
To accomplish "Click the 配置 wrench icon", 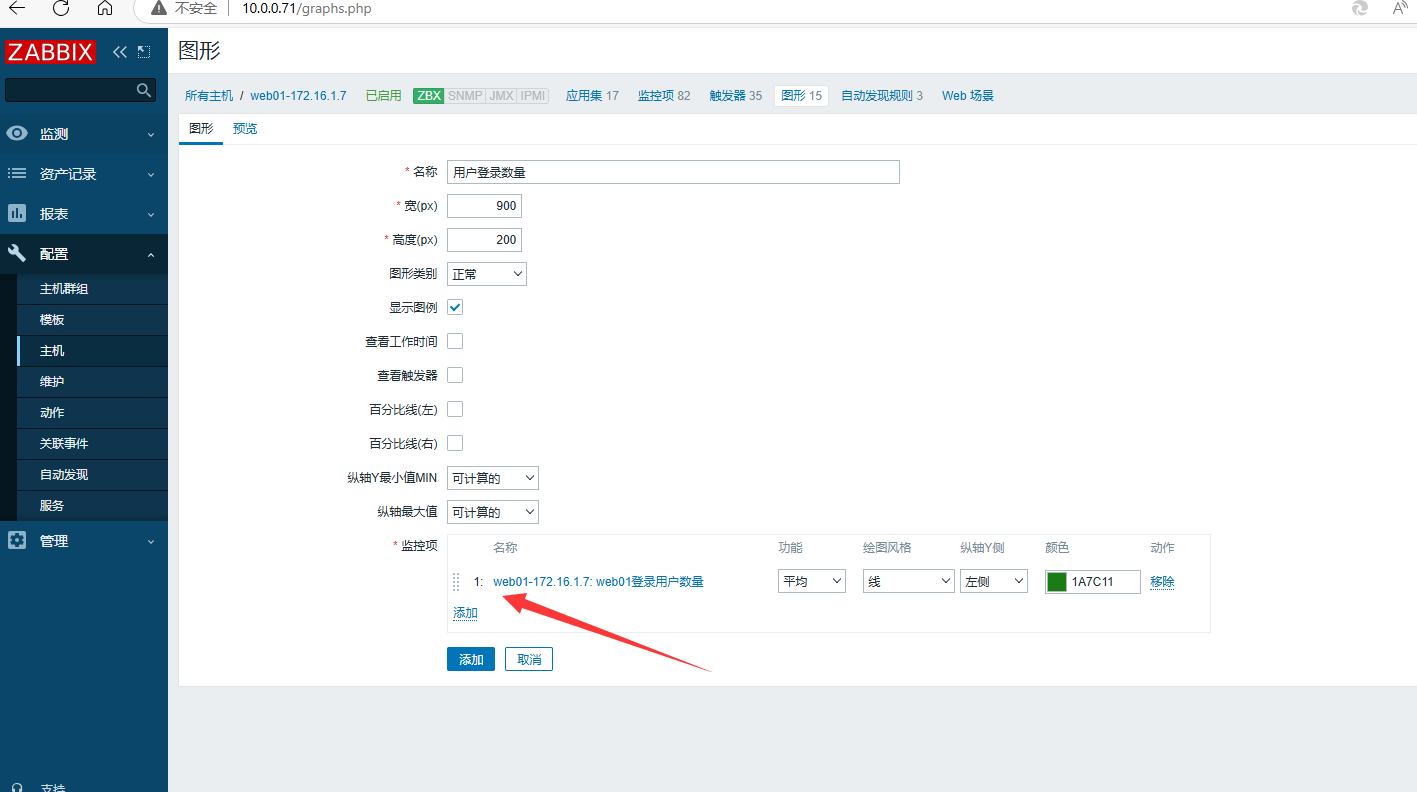I will tap(17, 254).
